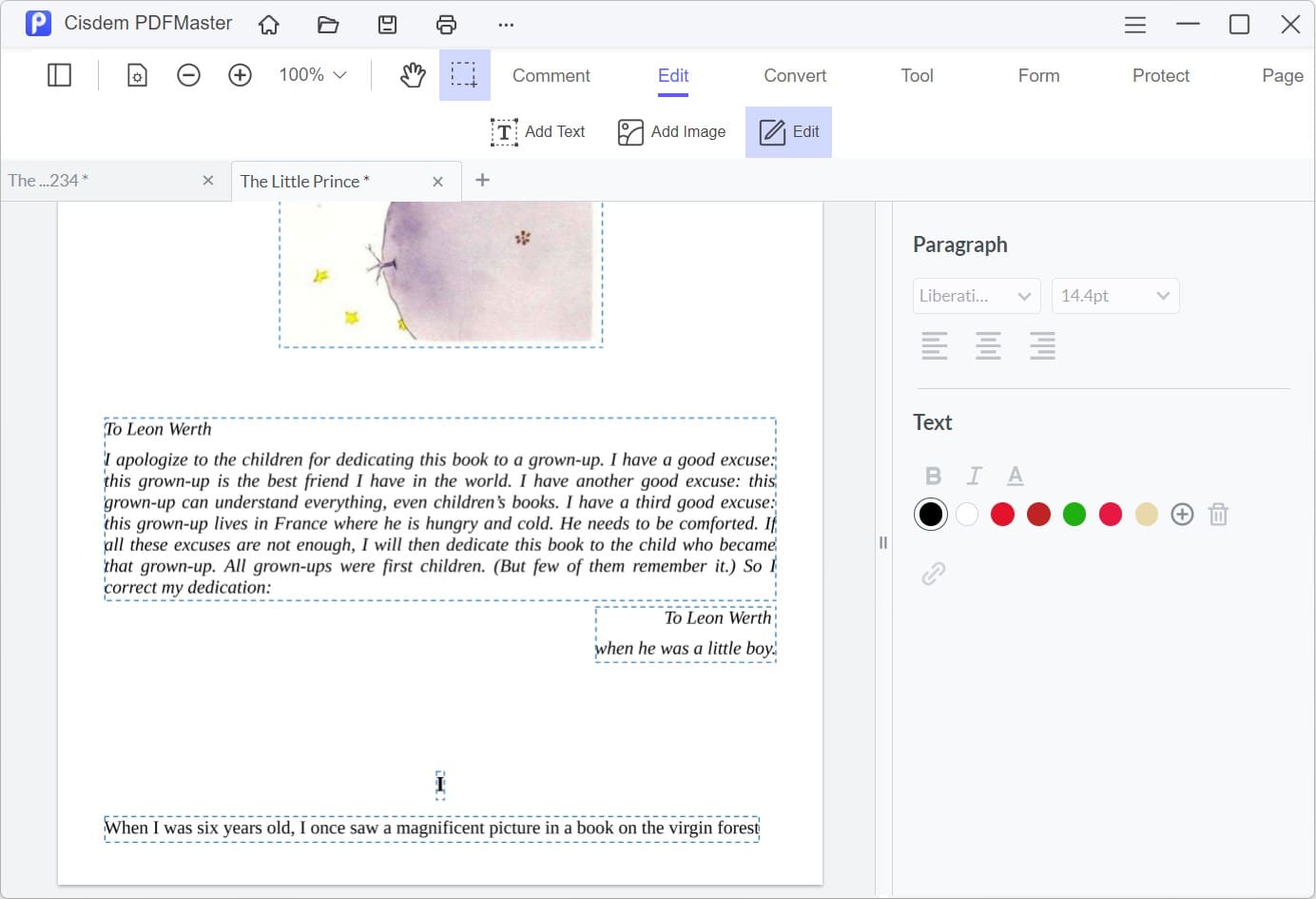
Task: Close The Little Prince document tab
Action: (437, 181)
